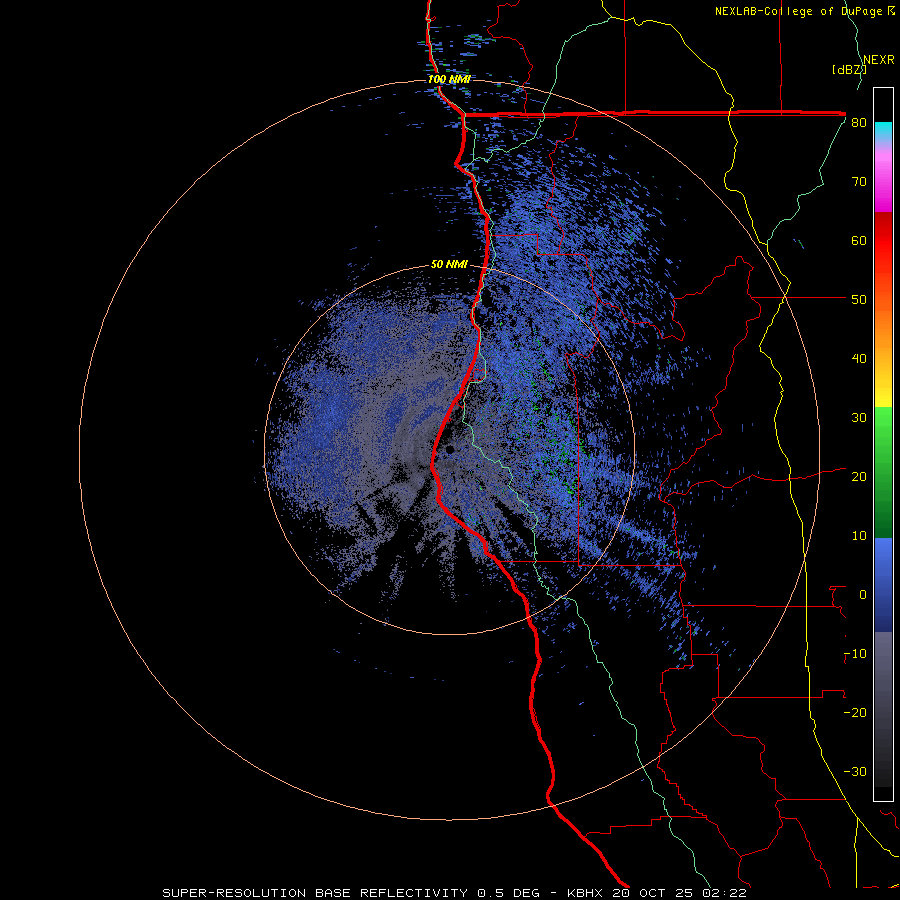Click the positive 10 value on the dBZ scale
Image resolution: width=900 pixels, height=900 pixels.
tap(859, 536)
